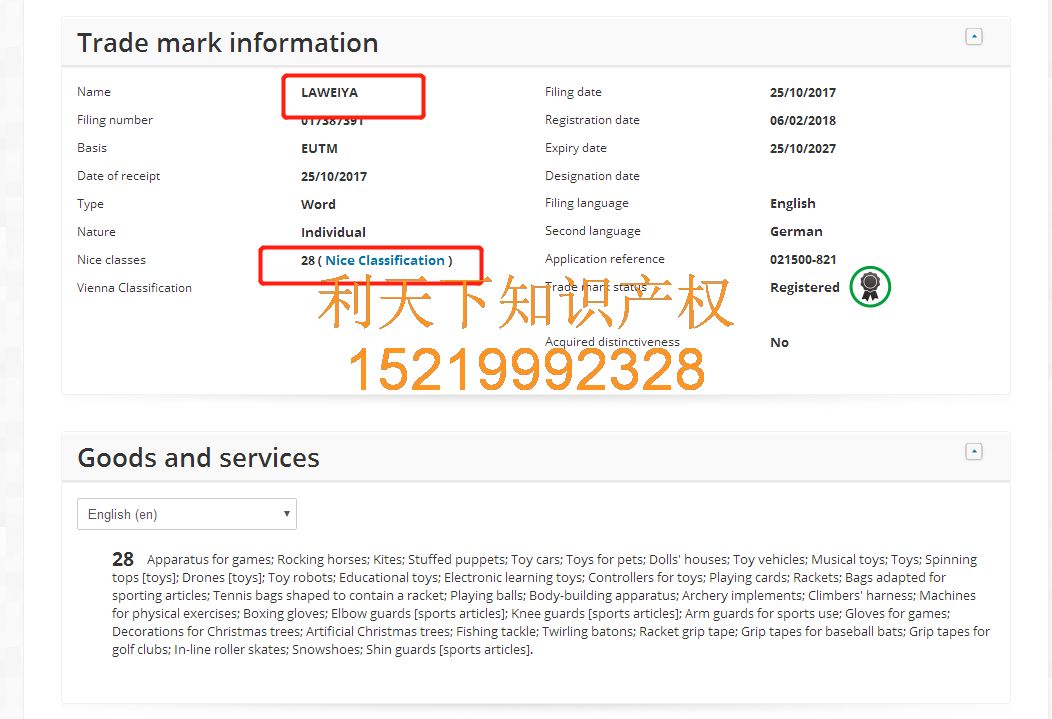Image resolution: width=1052 pixels, height=719 pixels.
Task: Click the Vienna Classification label
Action: click(134, 288)
